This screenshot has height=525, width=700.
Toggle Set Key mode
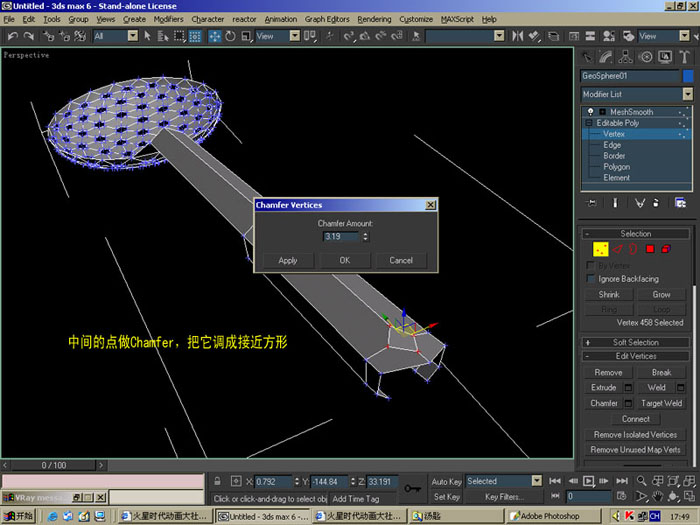(446, 496)
